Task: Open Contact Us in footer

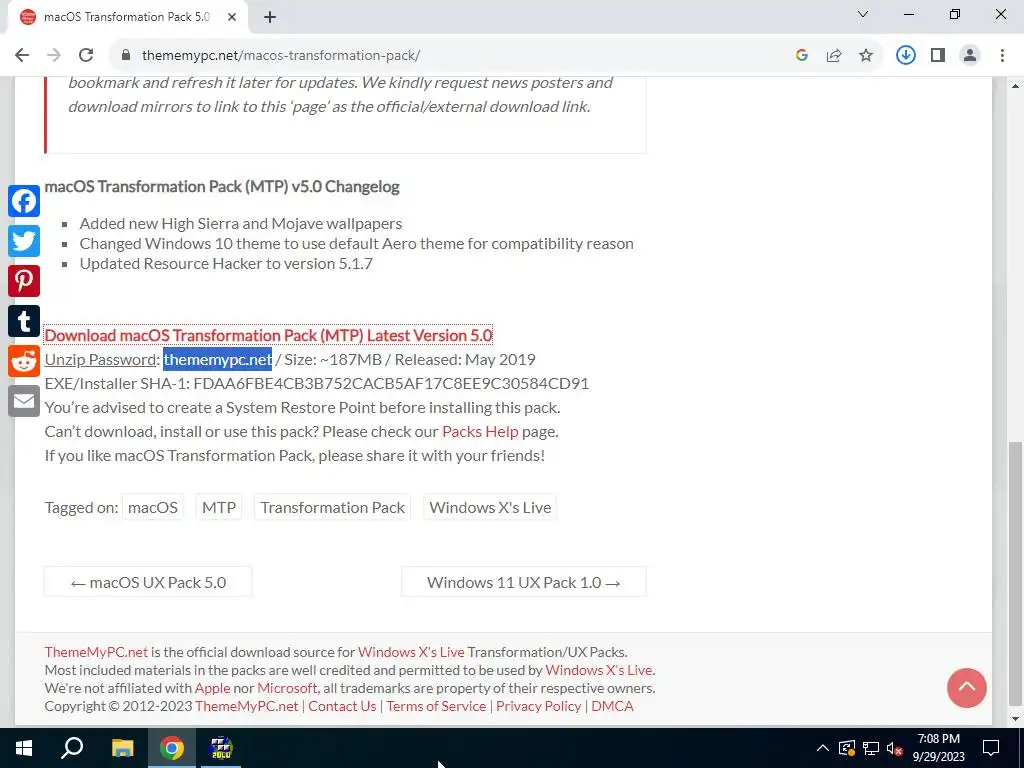Action: click(342, 706)
